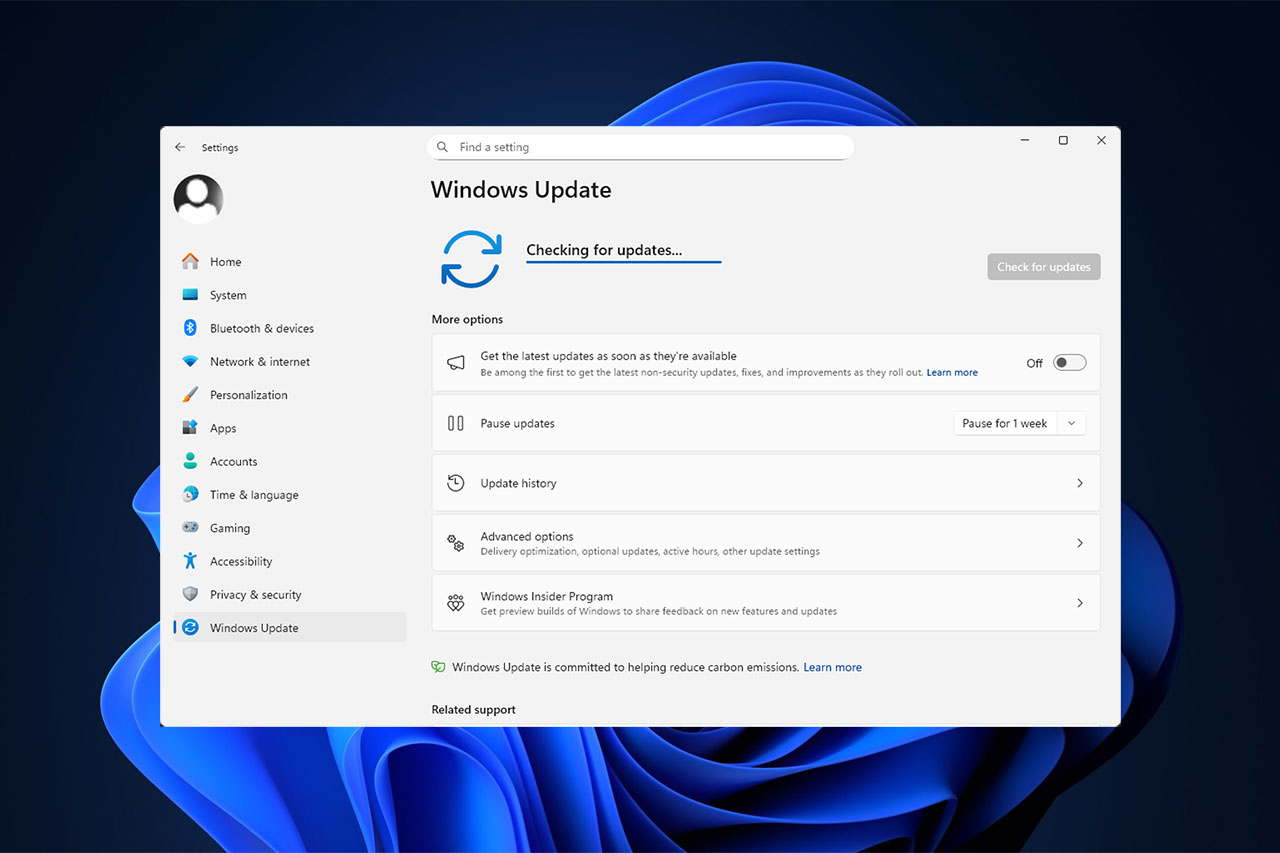This screenshot has height=853, width=1280.
Task: Click the Privacy & security shield icon
Action: point(190,594)
